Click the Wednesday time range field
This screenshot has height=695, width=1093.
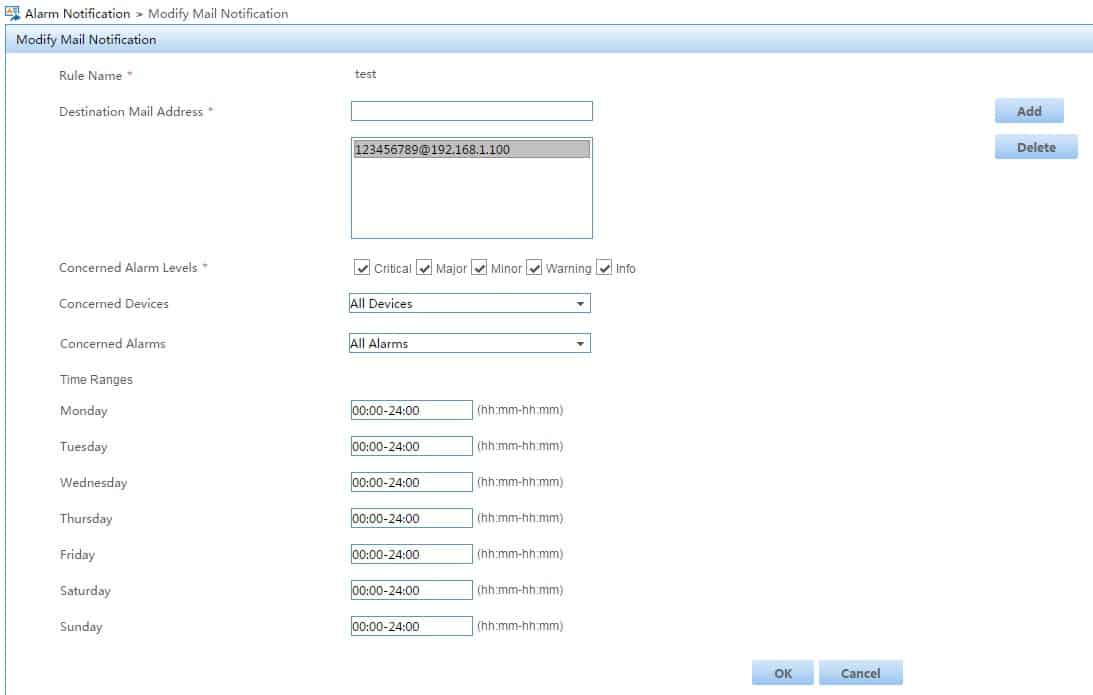coord(411,482)
